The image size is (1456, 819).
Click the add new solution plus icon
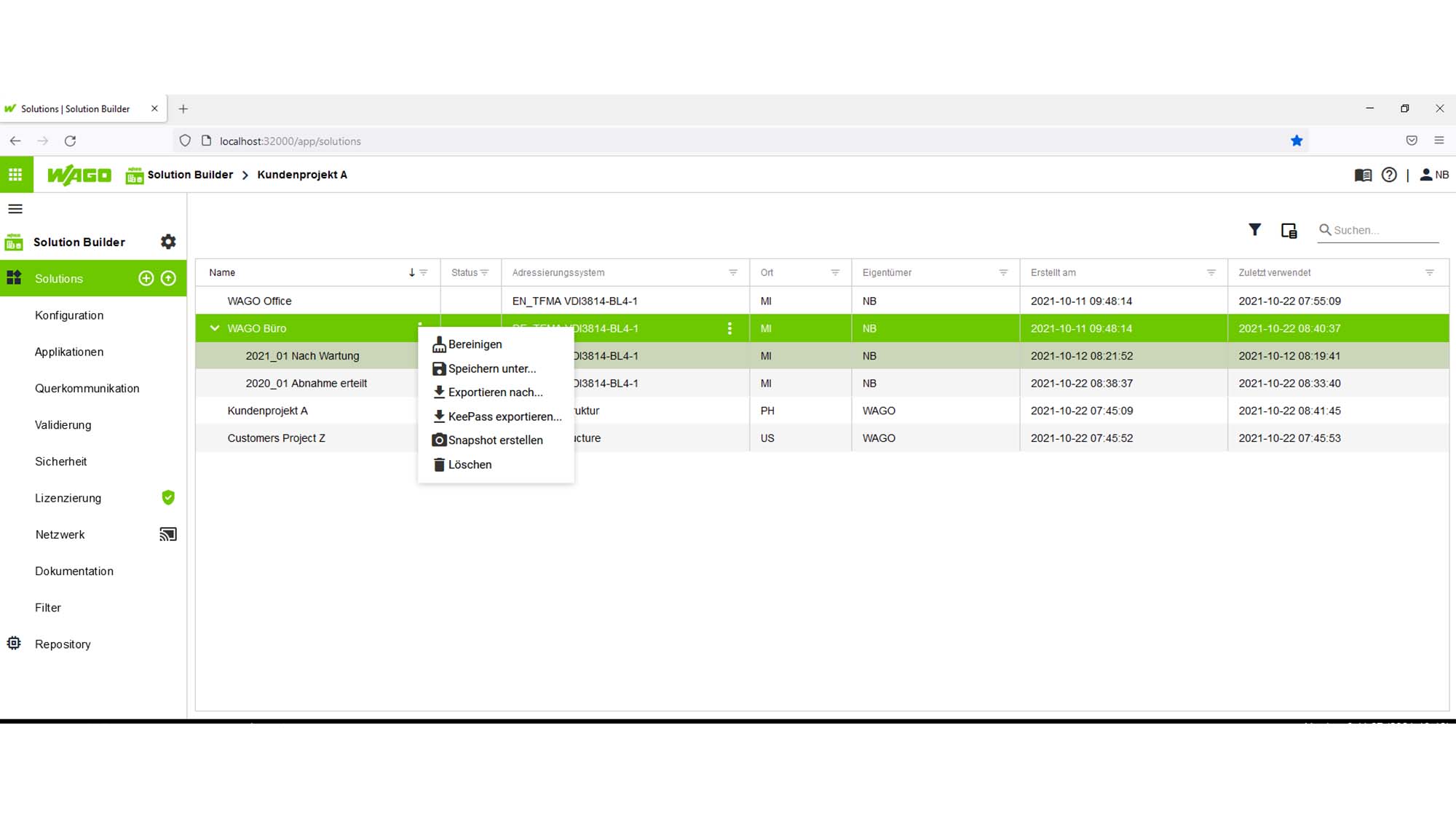(x=146, y=278)
